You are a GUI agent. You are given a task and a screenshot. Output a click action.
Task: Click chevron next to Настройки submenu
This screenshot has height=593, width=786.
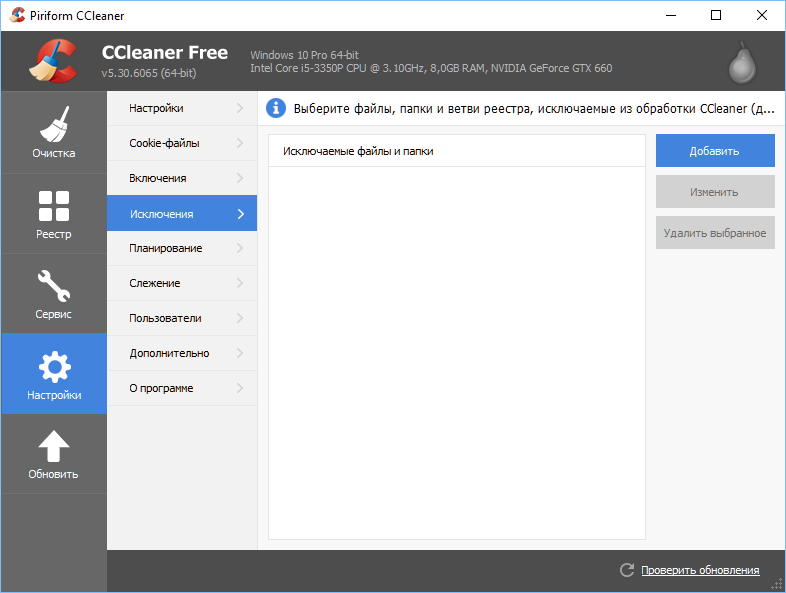240,108
